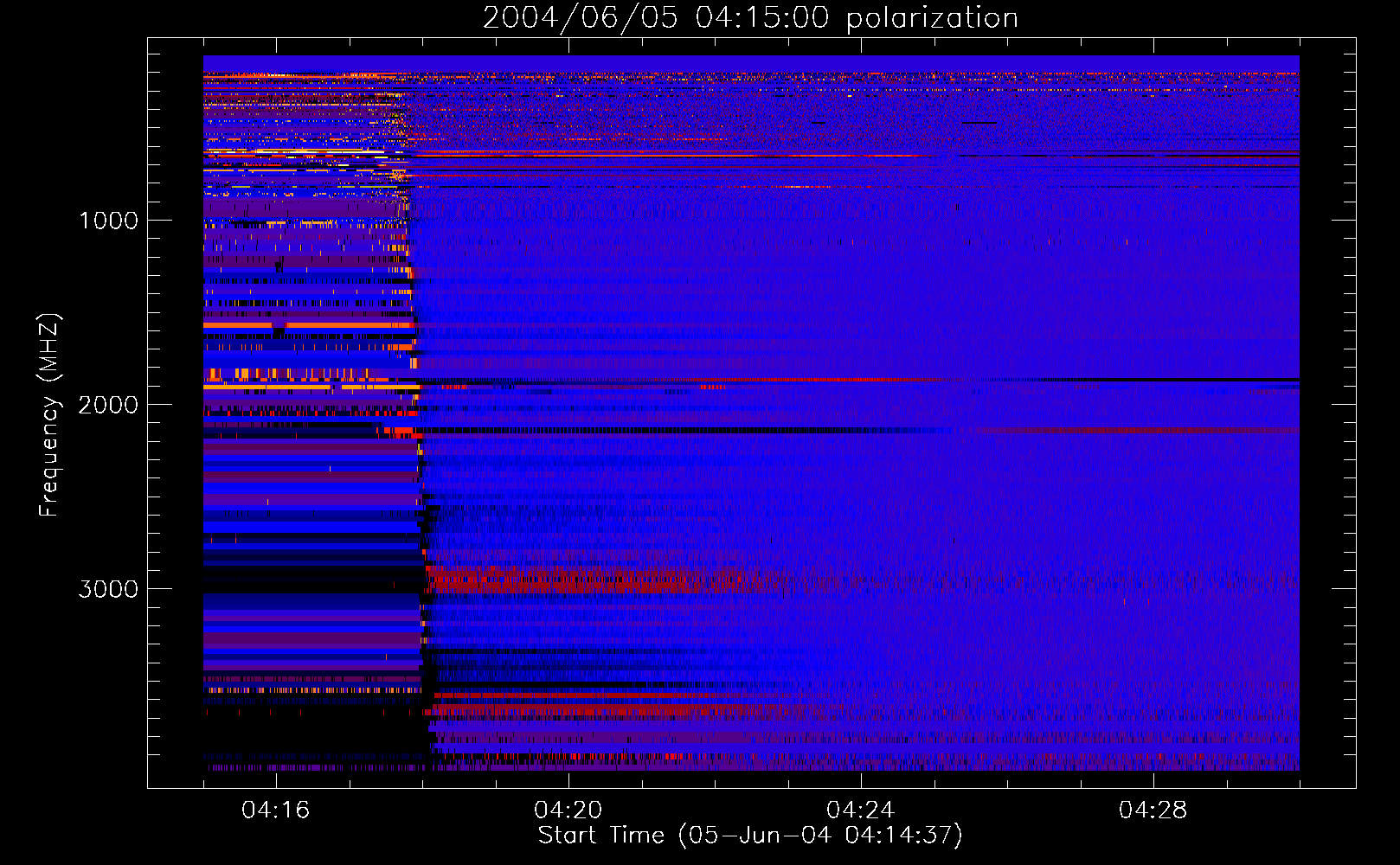The image size is (1400, 865).
Task: Click the 04:24 time tick label
Action: pyautogui.click(x=860, y=811)
